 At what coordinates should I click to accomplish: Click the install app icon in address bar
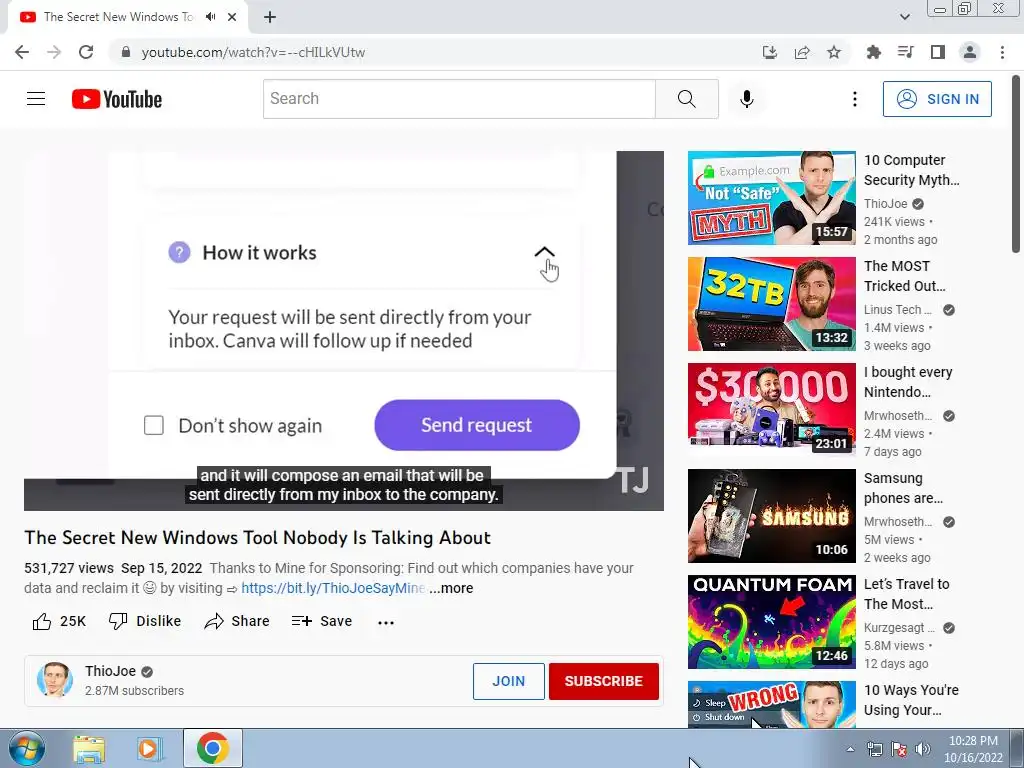point(770,52)
